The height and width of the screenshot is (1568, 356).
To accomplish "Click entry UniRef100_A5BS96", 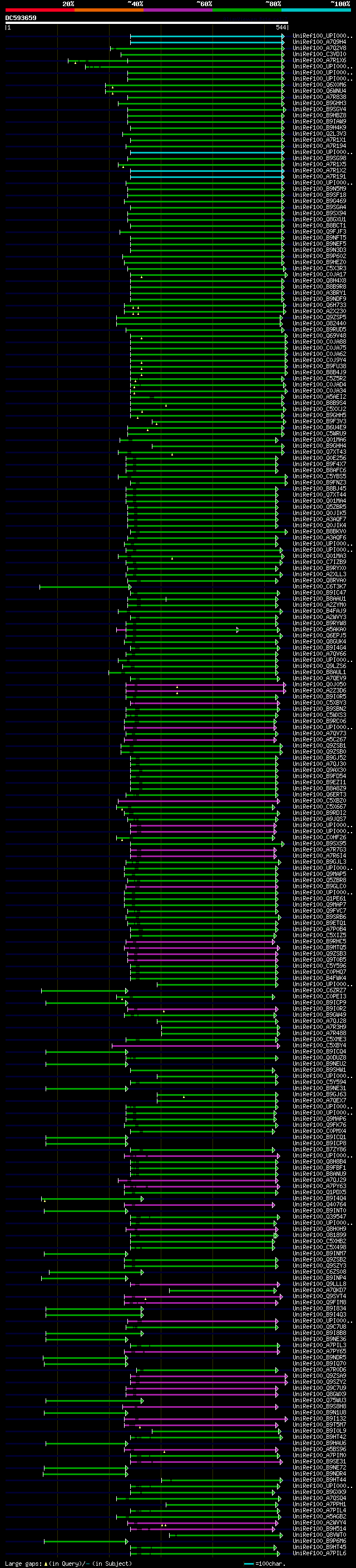I will click(319, 1450).
